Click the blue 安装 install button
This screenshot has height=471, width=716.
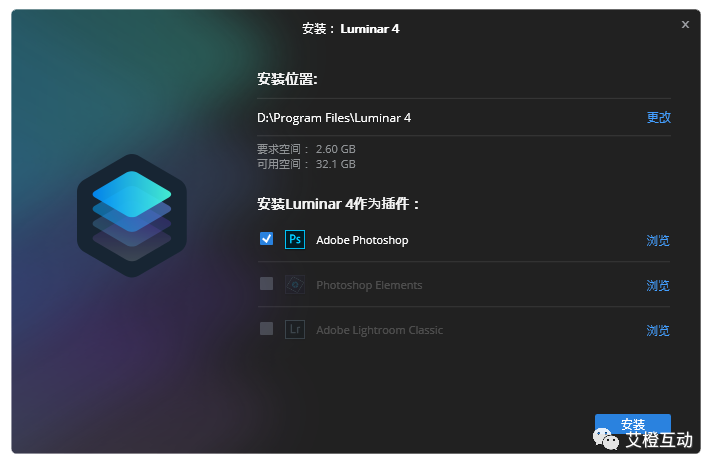(632, 424)
